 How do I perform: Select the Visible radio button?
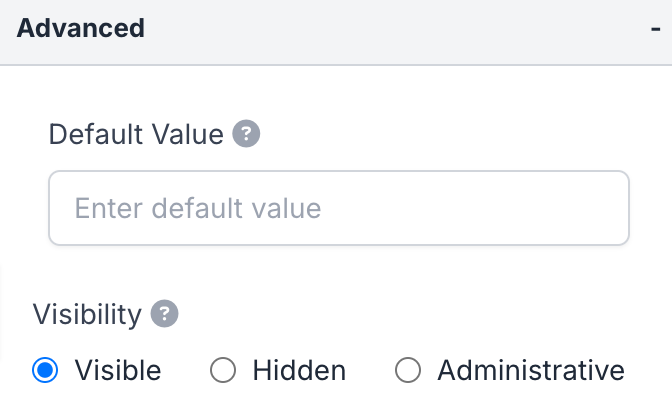(x=43, y=371)
